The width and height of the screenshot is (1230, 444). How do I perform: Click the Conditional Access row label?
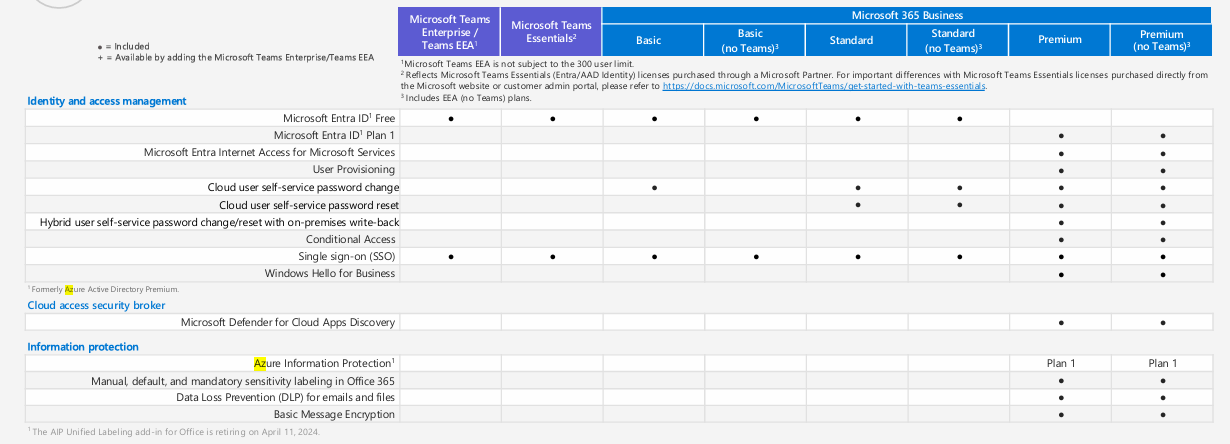351,239
